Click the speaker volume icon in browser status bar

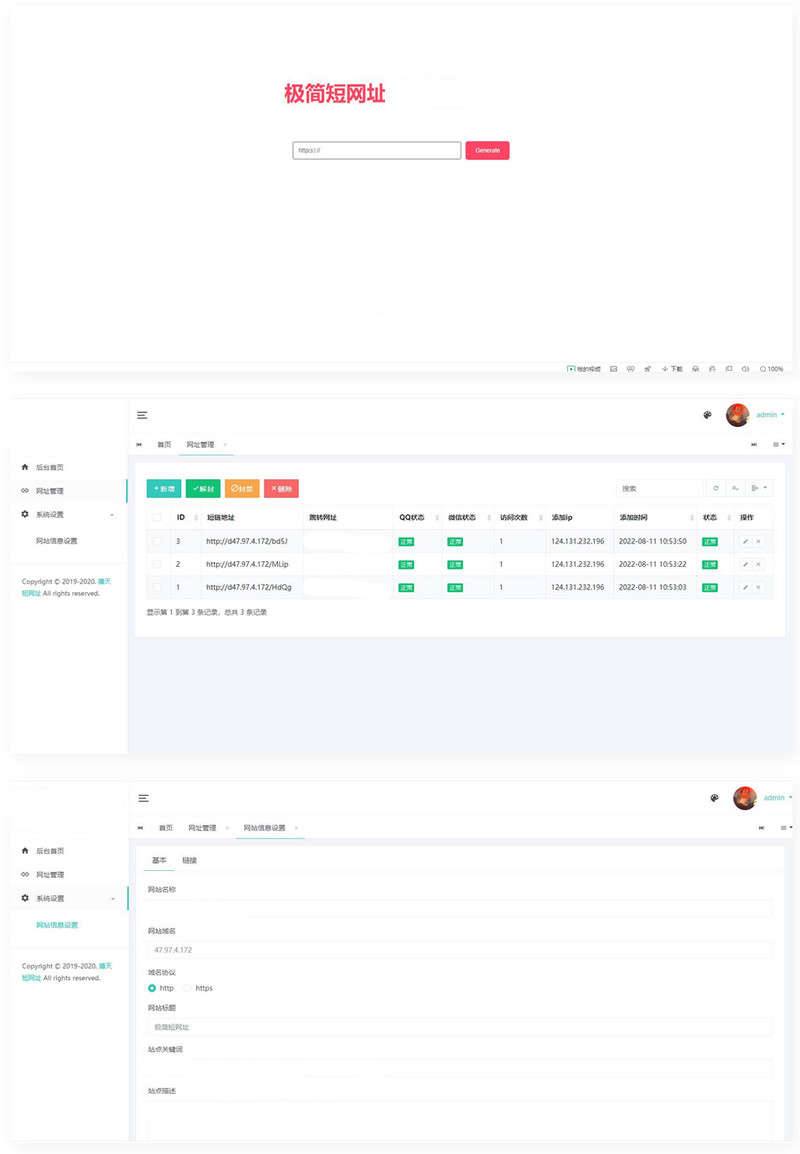click(745, 369)
